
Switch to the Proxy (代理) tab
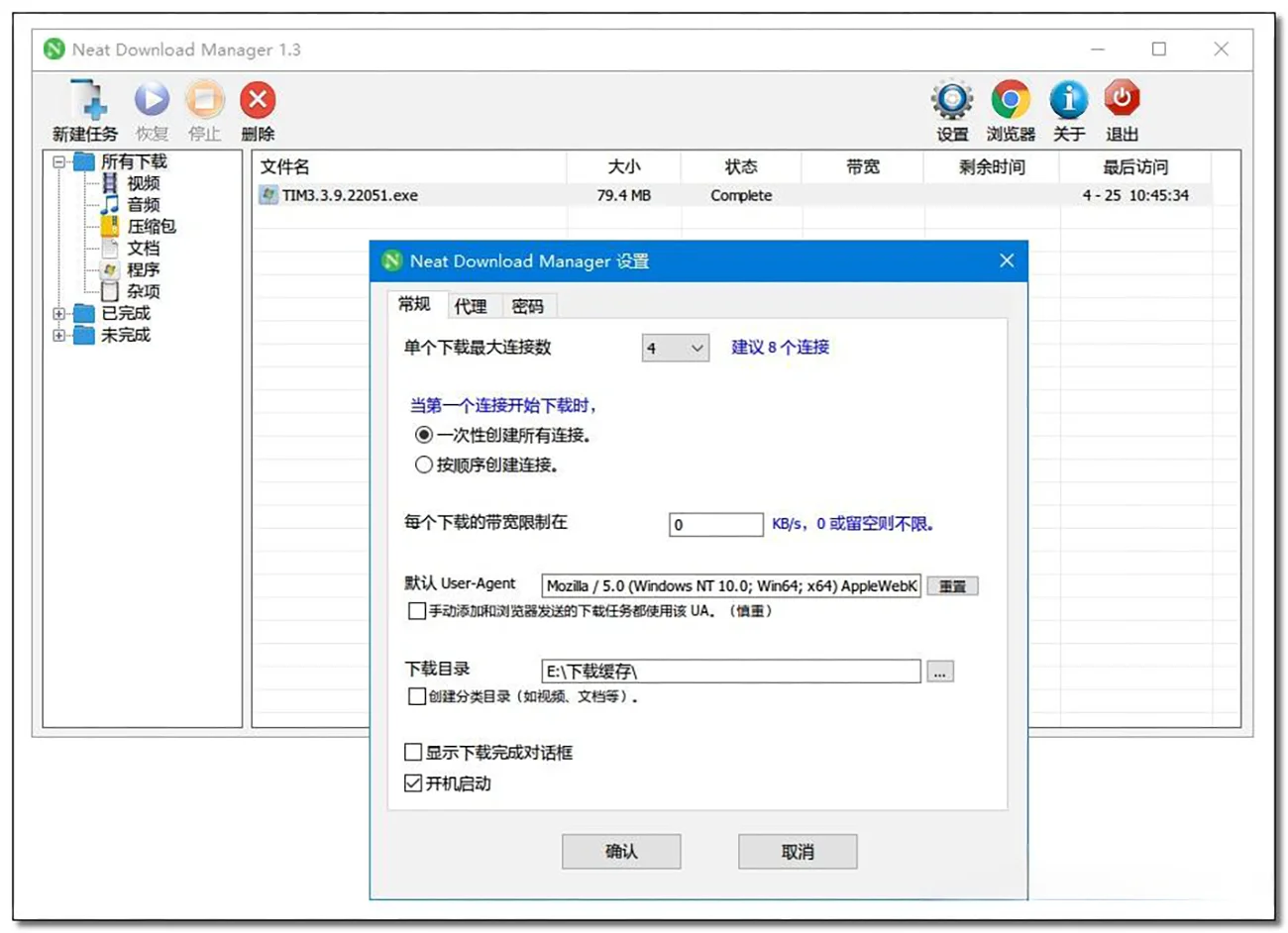(471, 306)
